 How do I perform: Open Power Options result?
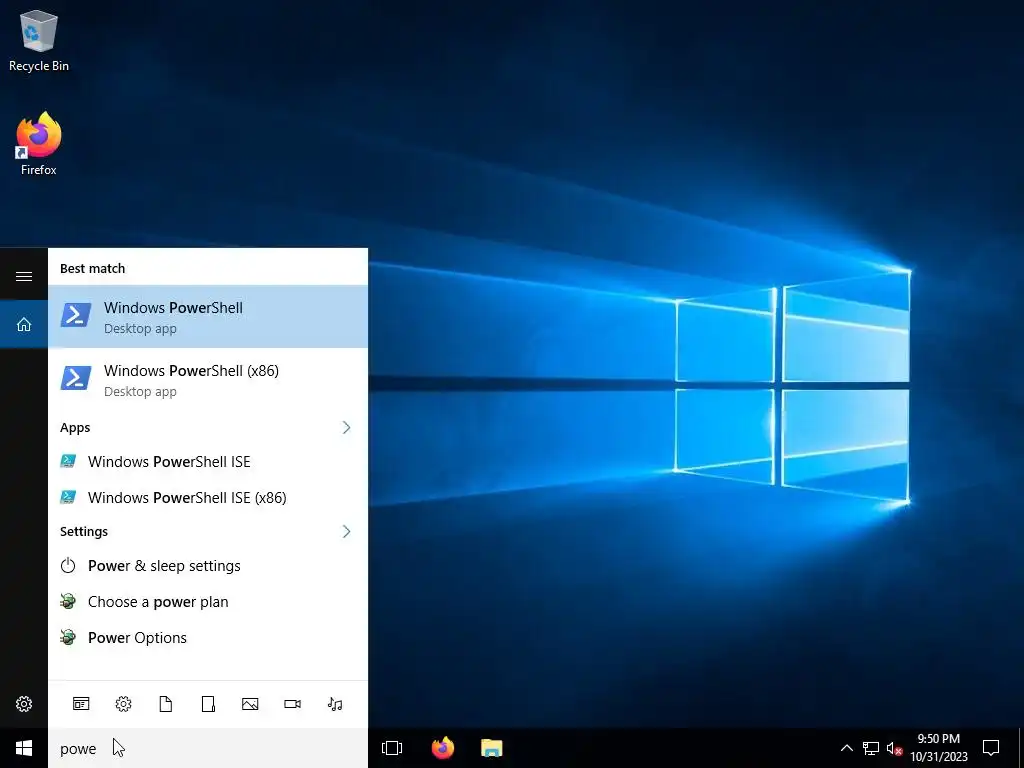pyautogui.click(x=208, y=637)
